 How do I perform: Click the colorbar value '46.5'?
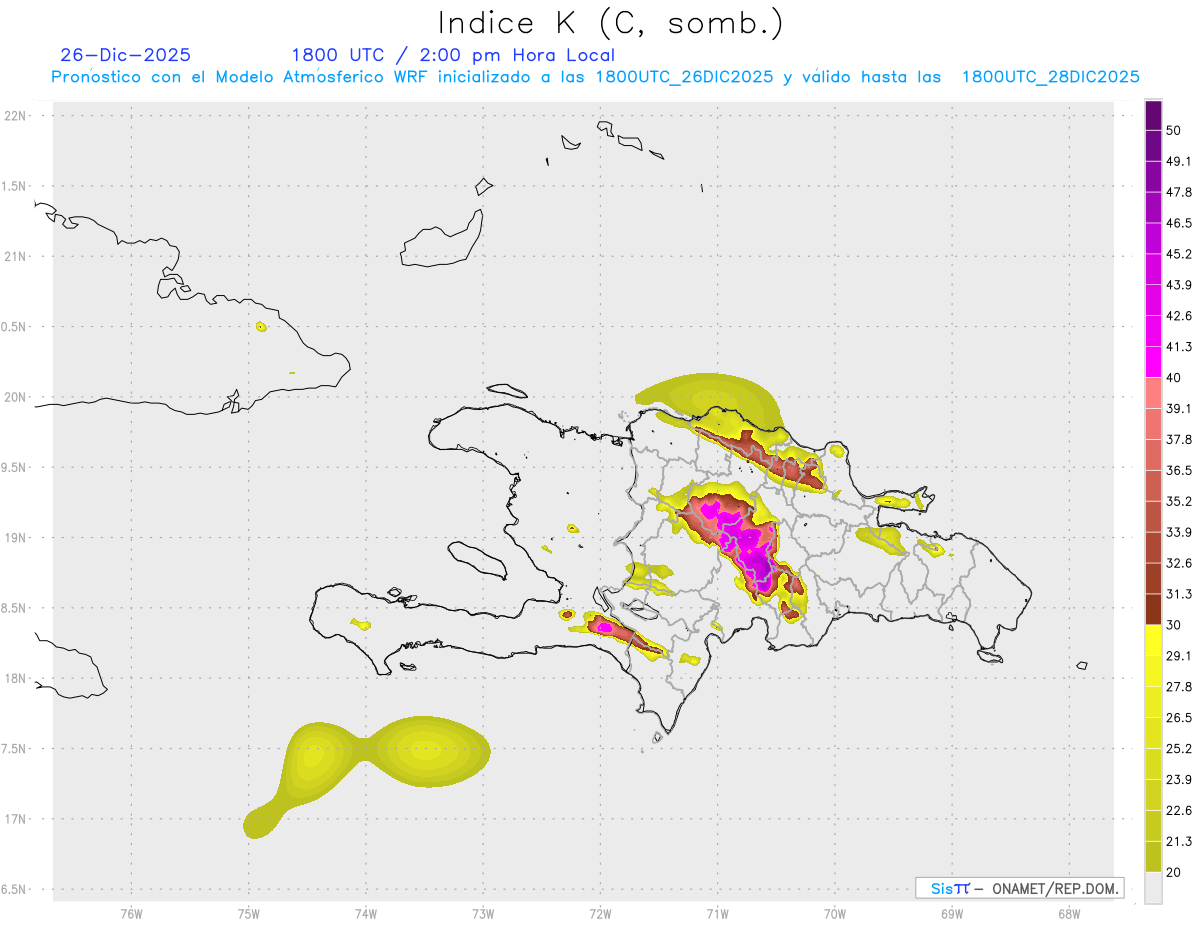pyautogui.click(x=1179, y=223)
